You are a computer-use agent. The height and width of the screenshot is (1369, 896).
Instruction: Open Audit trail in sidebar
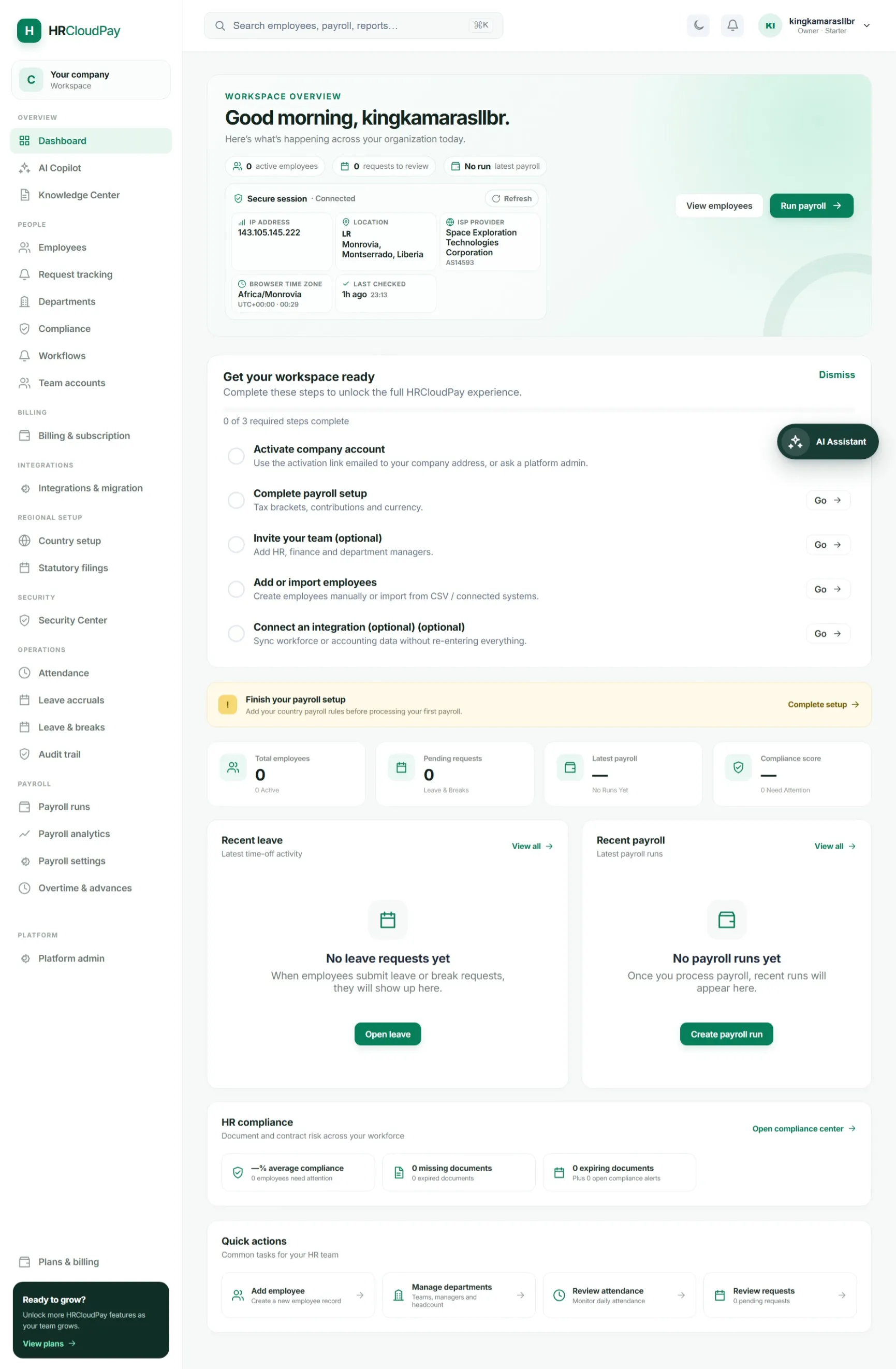(91, 754)
